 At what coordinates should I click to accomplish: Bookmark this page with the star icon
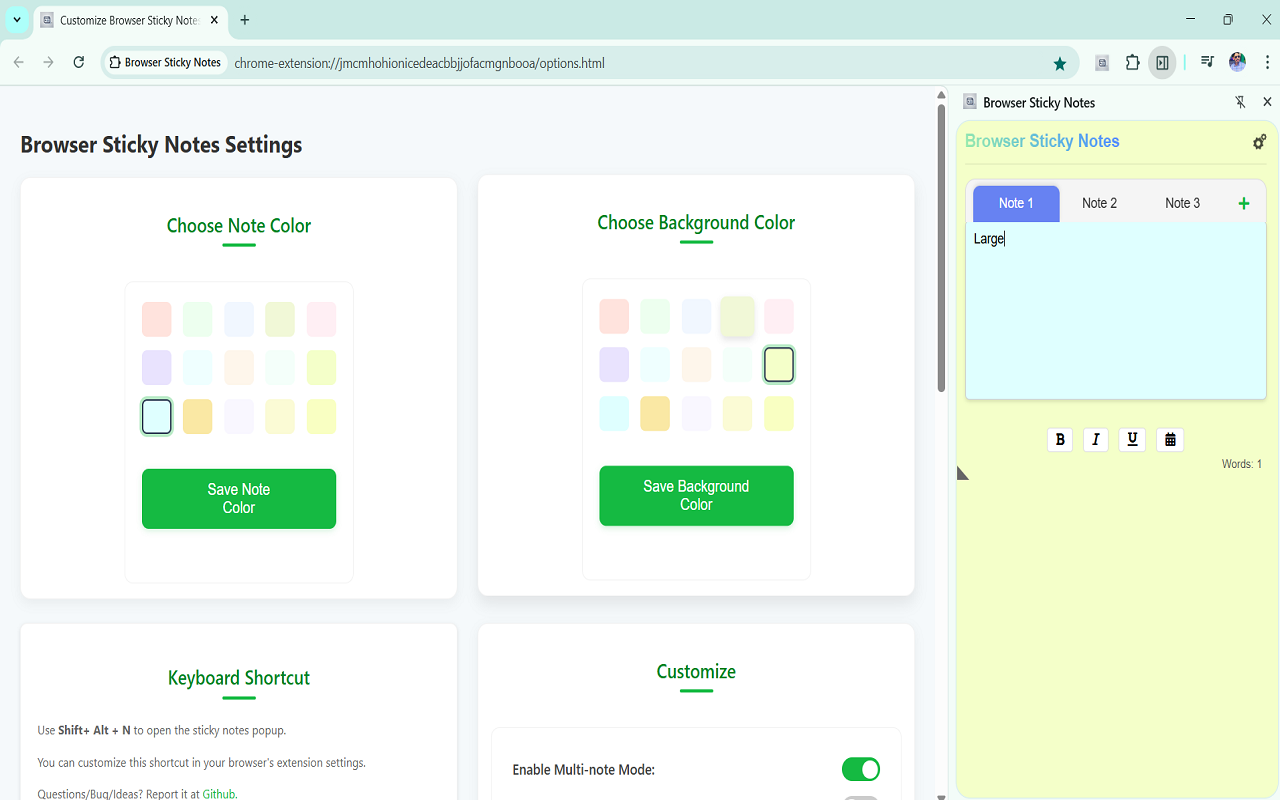1060,63
